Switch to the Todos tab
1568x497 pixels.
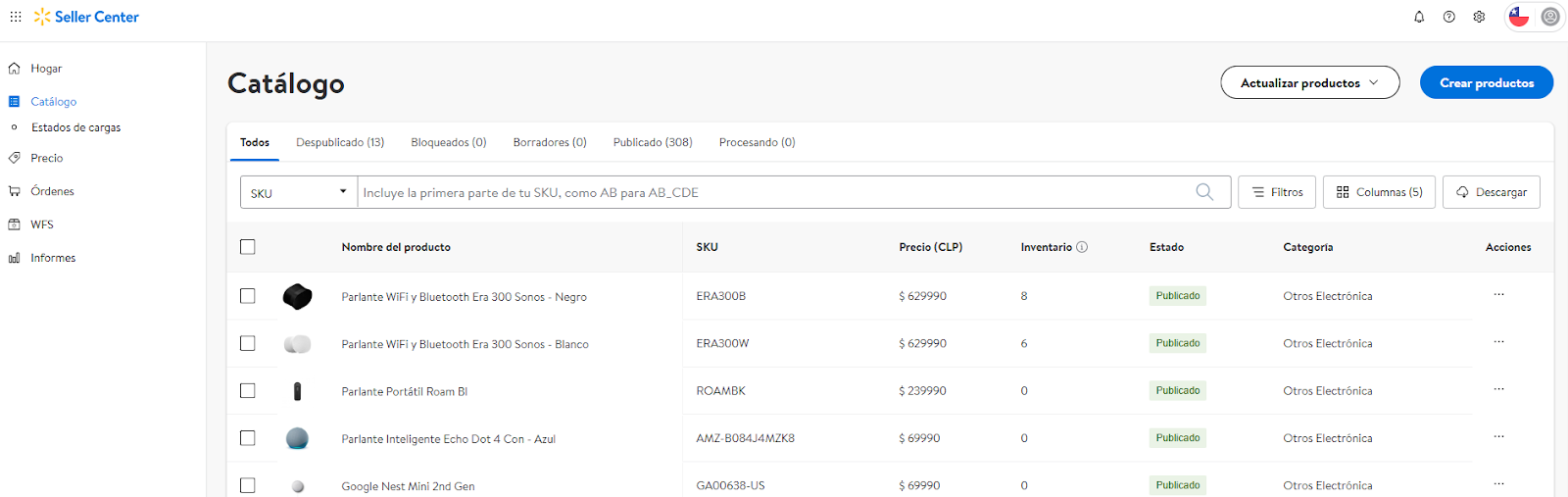point(255,142)
